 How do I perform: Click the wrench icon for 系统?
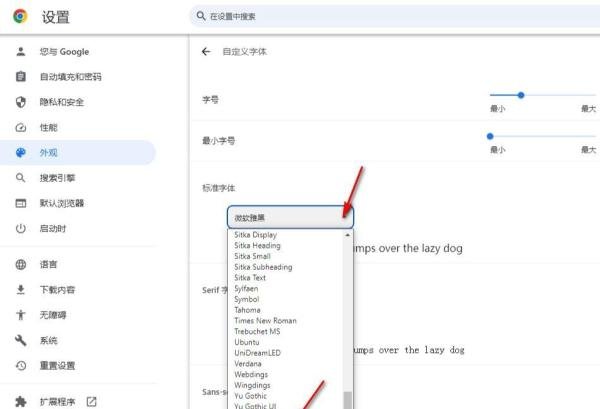tap(21, 340)
